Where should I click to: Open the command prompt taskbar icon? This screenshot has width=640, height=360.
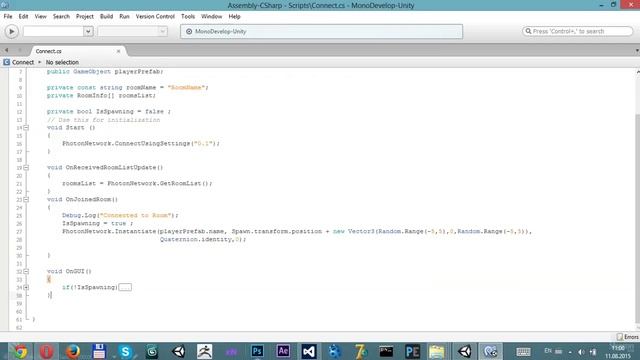[386, 351]
